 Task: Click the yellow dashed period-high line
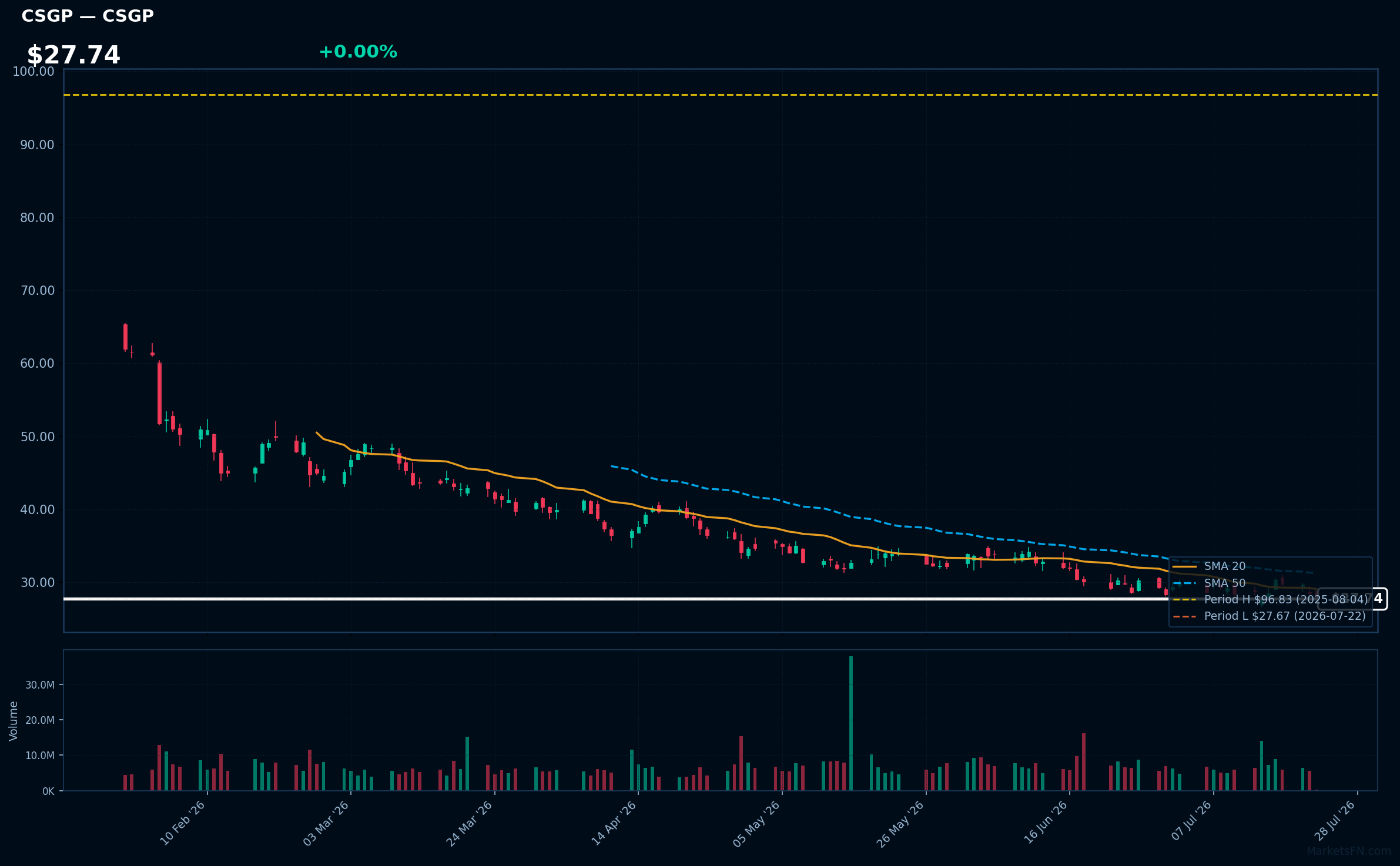click(x=721, y=95)
